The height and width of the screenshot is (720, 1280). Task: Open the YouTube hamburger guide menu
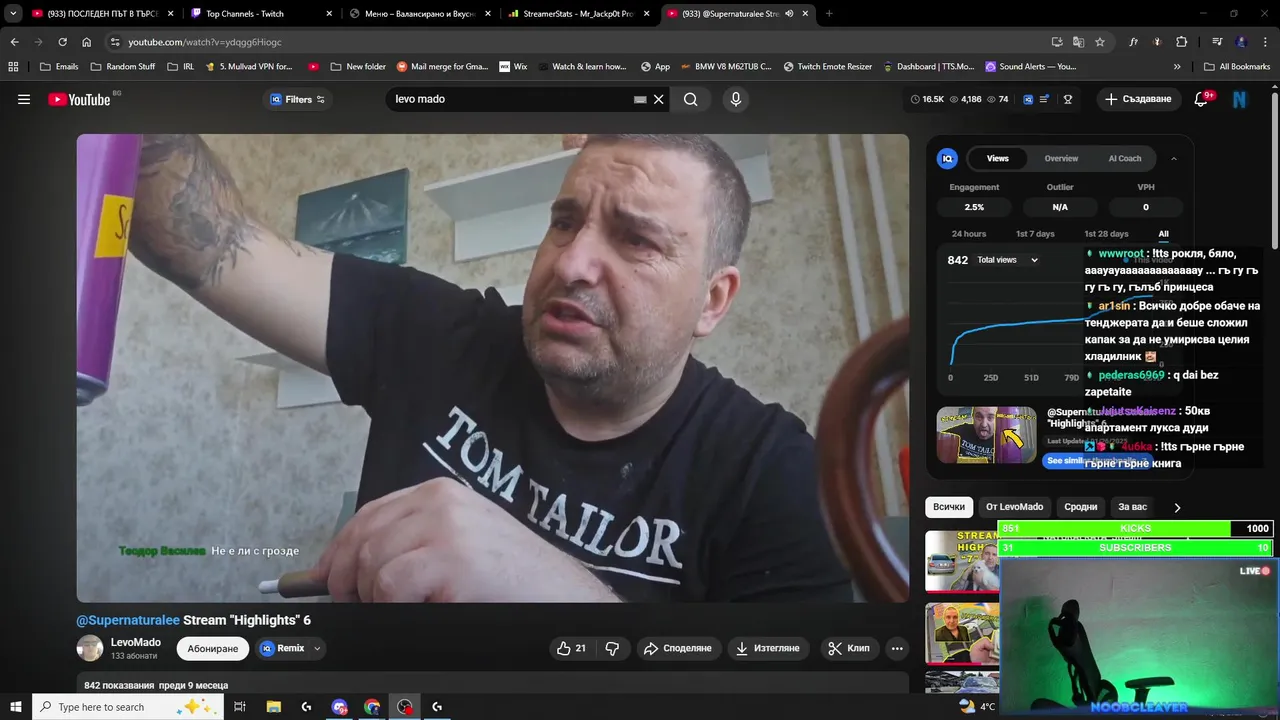point(24,99)
